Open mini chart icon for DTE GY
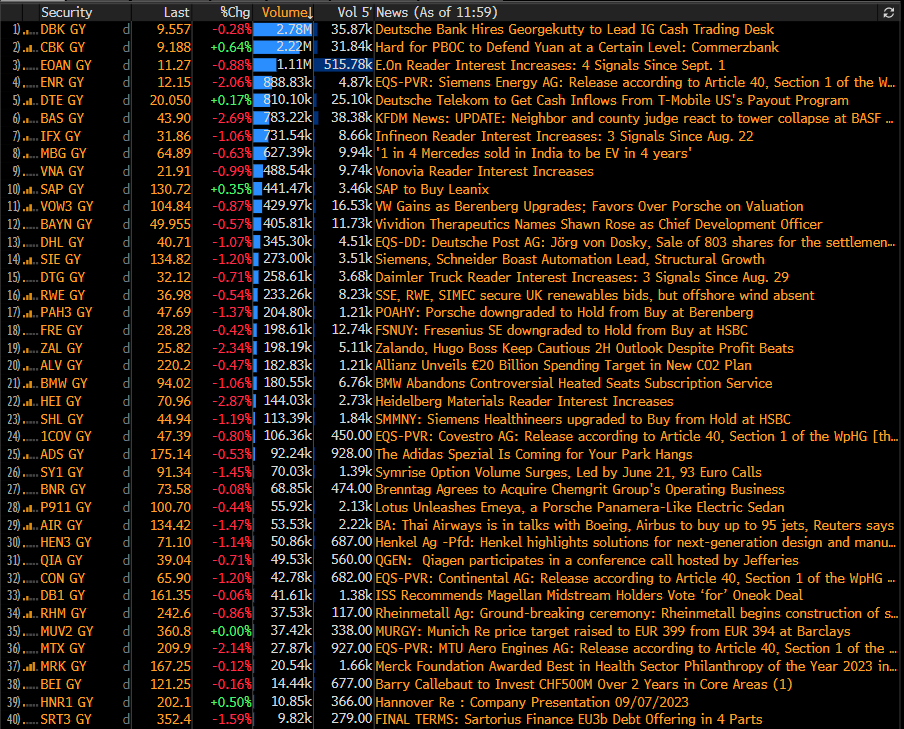This screenshot has width=904, height=729. 31,102
